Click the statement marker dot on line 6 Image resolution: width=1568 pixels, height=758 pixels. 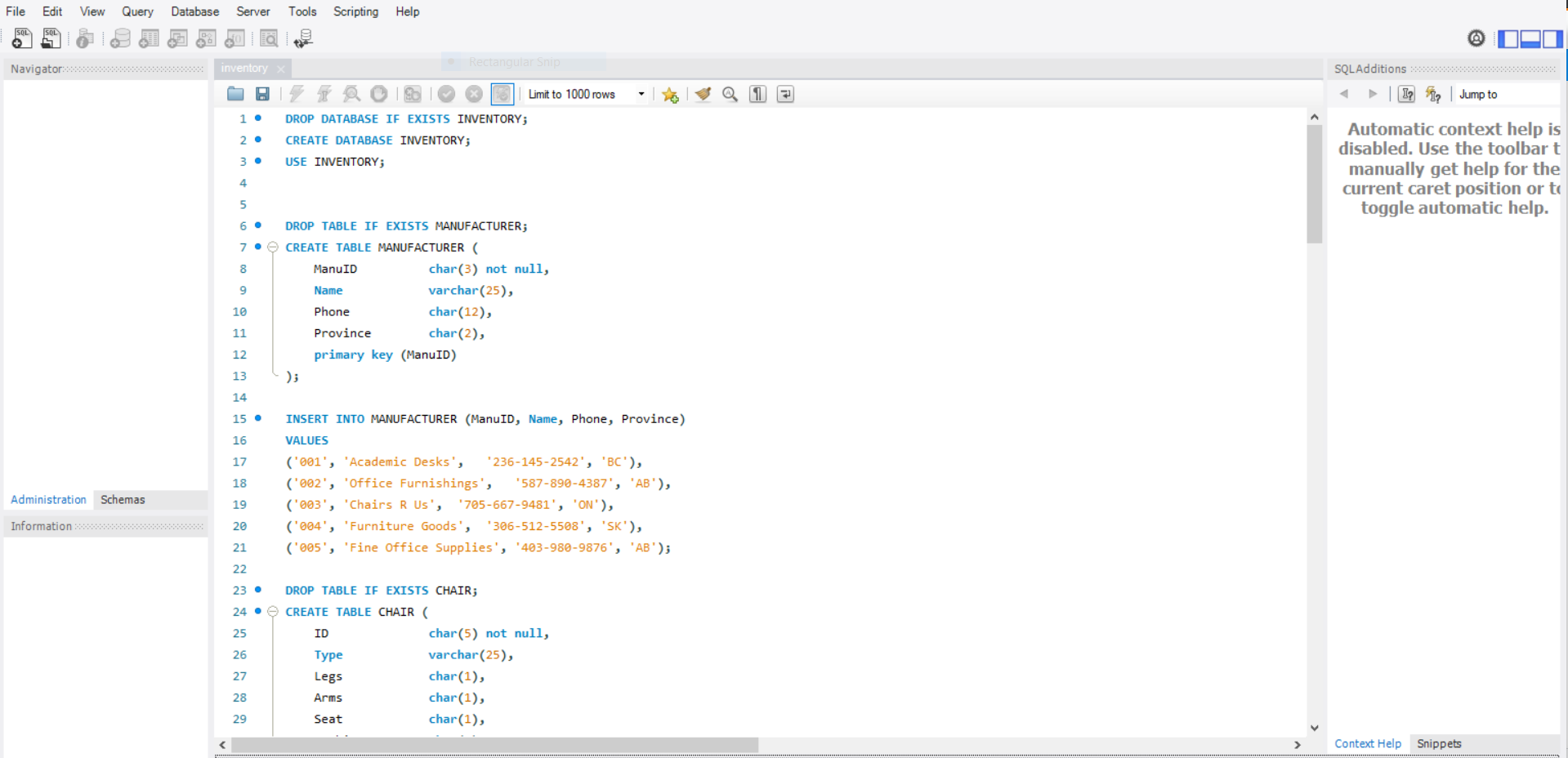click(258, 225)
